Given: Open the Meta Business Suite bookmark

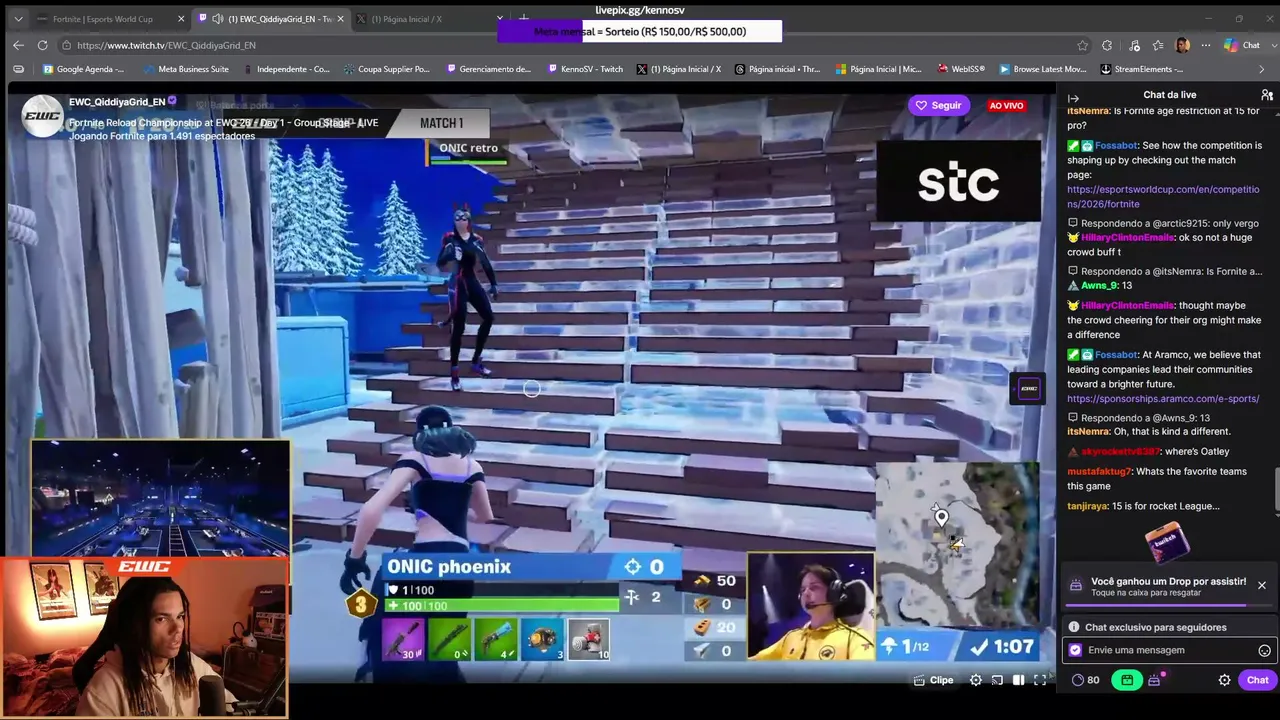Looking at the screenshot, I should point(186,69).
